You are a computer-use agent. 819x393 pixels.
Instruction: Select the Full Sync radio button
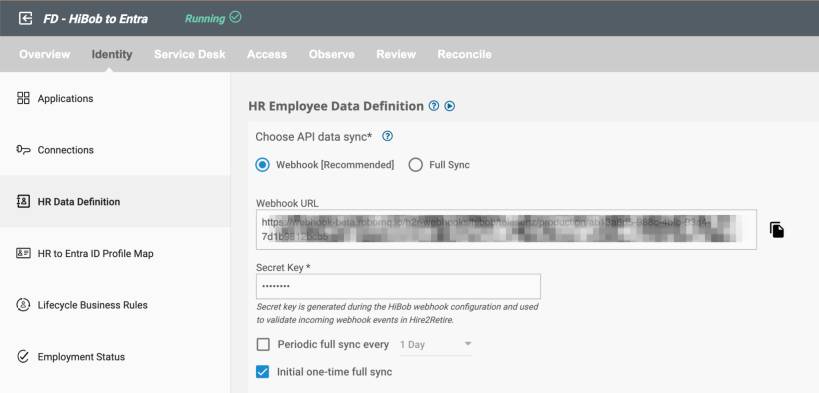[x=416, y=165]
